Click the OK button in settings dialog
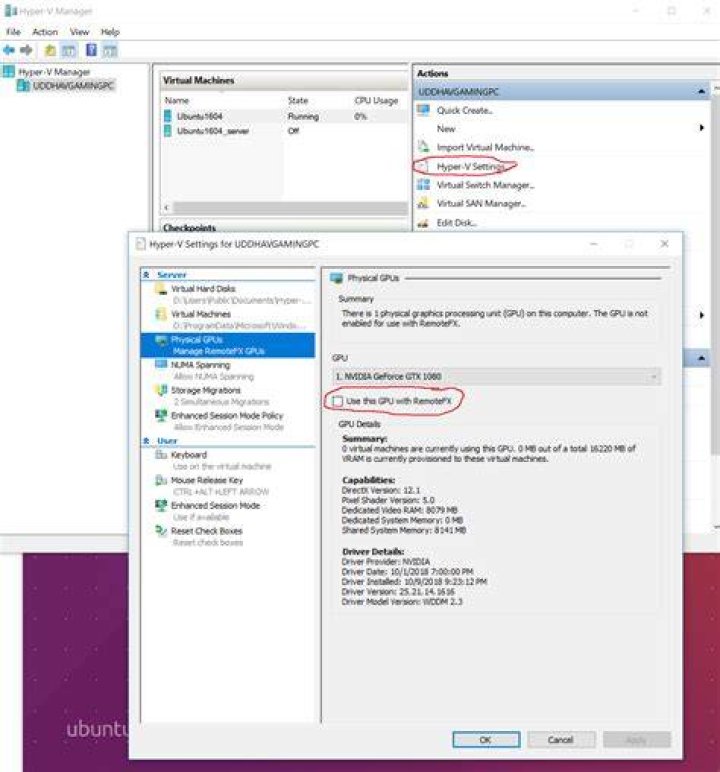Screen dimensions: 720x772 pos(486,740)
